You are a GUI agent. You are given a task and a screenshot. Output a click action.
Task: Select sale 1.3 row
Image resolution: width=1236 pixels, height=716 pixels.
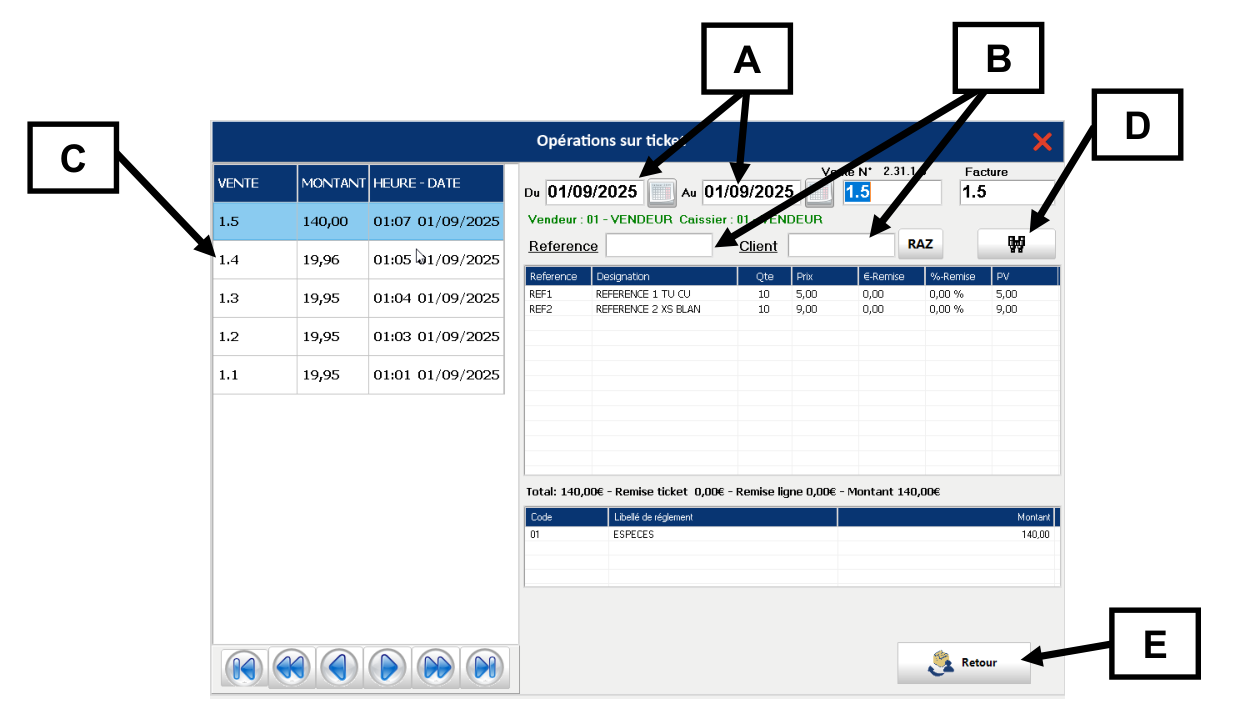click(x=358, y=298)
